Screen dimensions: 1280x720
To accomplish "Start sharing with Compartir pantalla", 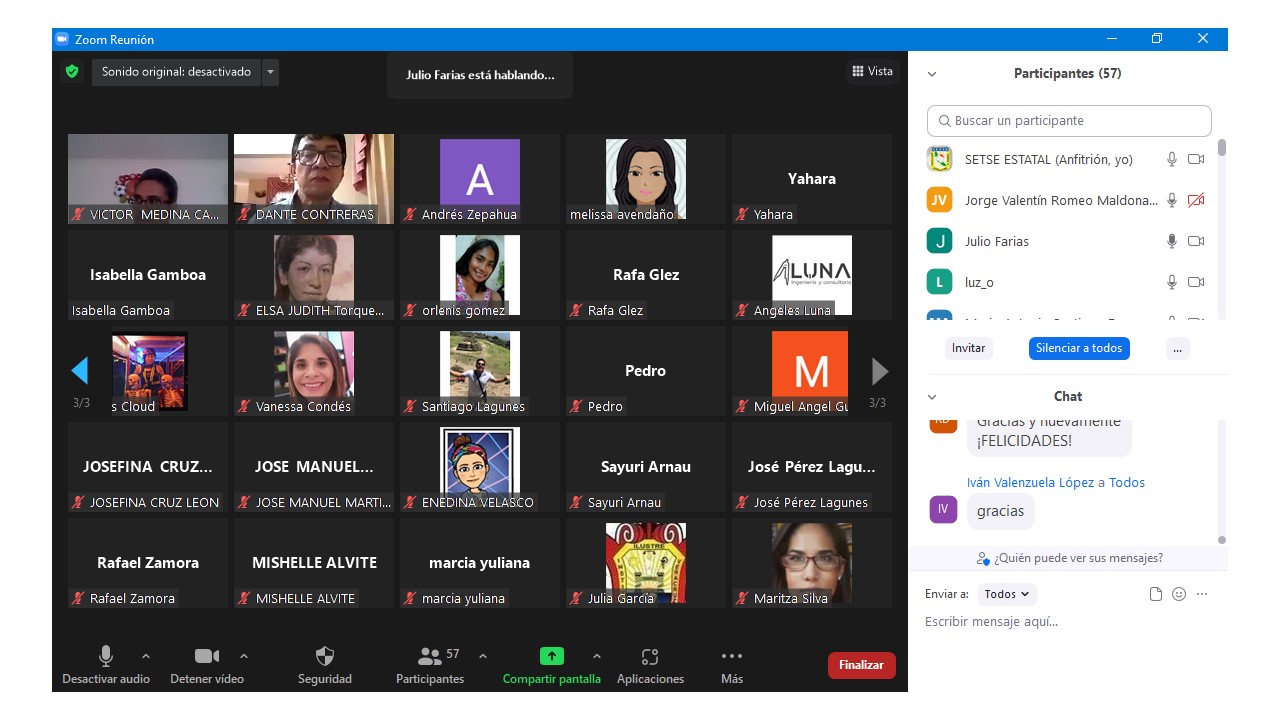I will click(x=552, y=665).
